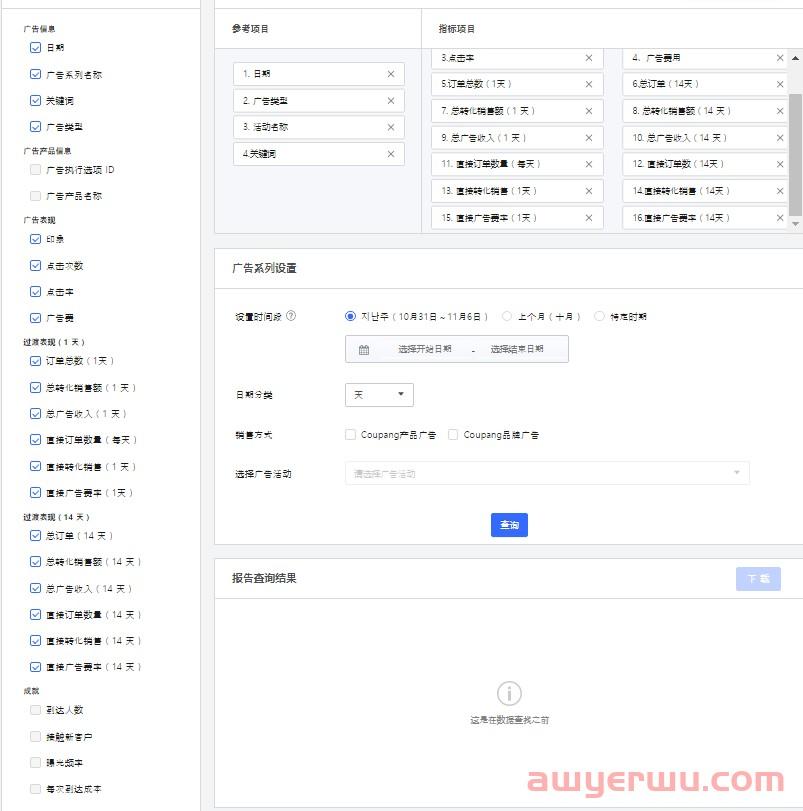The height and width of the screenshot is (811, 803).
Task: Select the 上个月（十月）radio button
Action: (x=507, y=317)
